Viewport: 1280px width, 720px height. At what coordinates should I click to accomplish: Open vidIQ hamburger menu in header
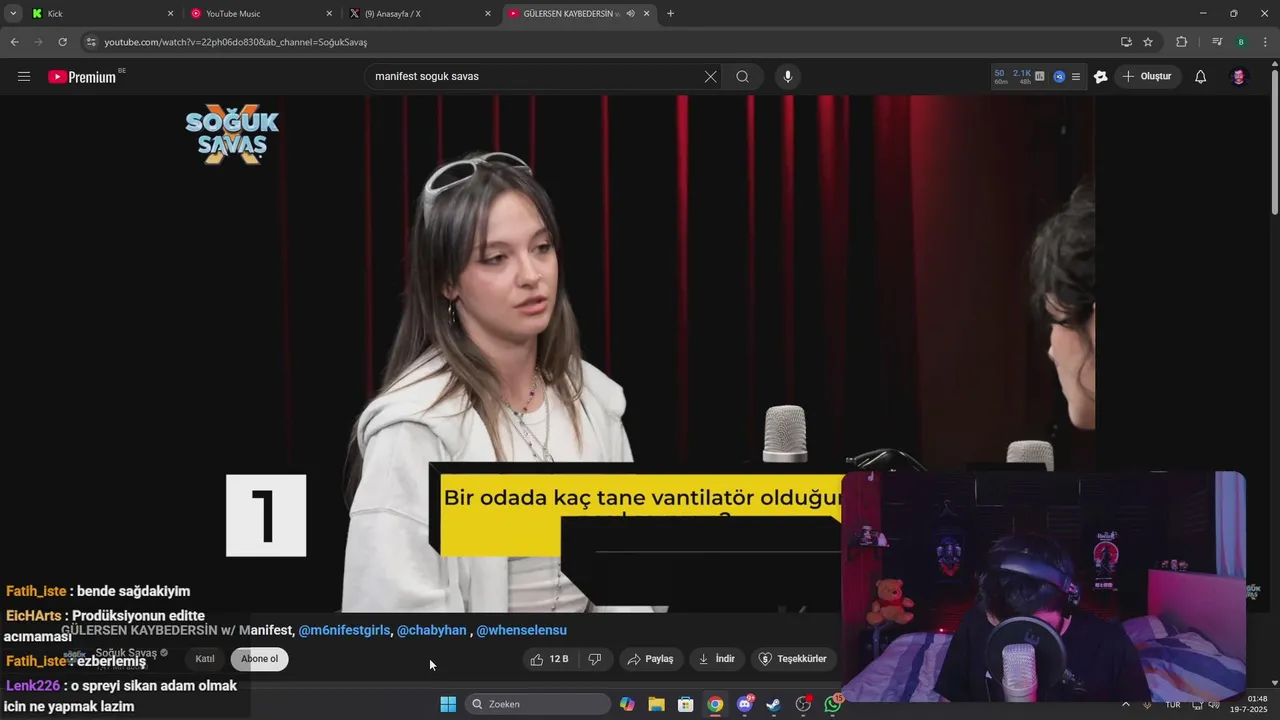pyautogui.click(x=1076, y=77)
